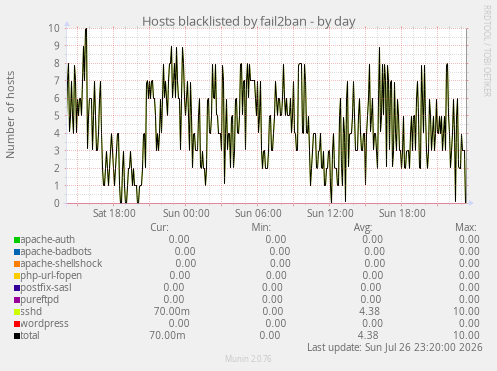Click sshd's max value '10.00'
This screenshot has height=371, width=497.
466,312
